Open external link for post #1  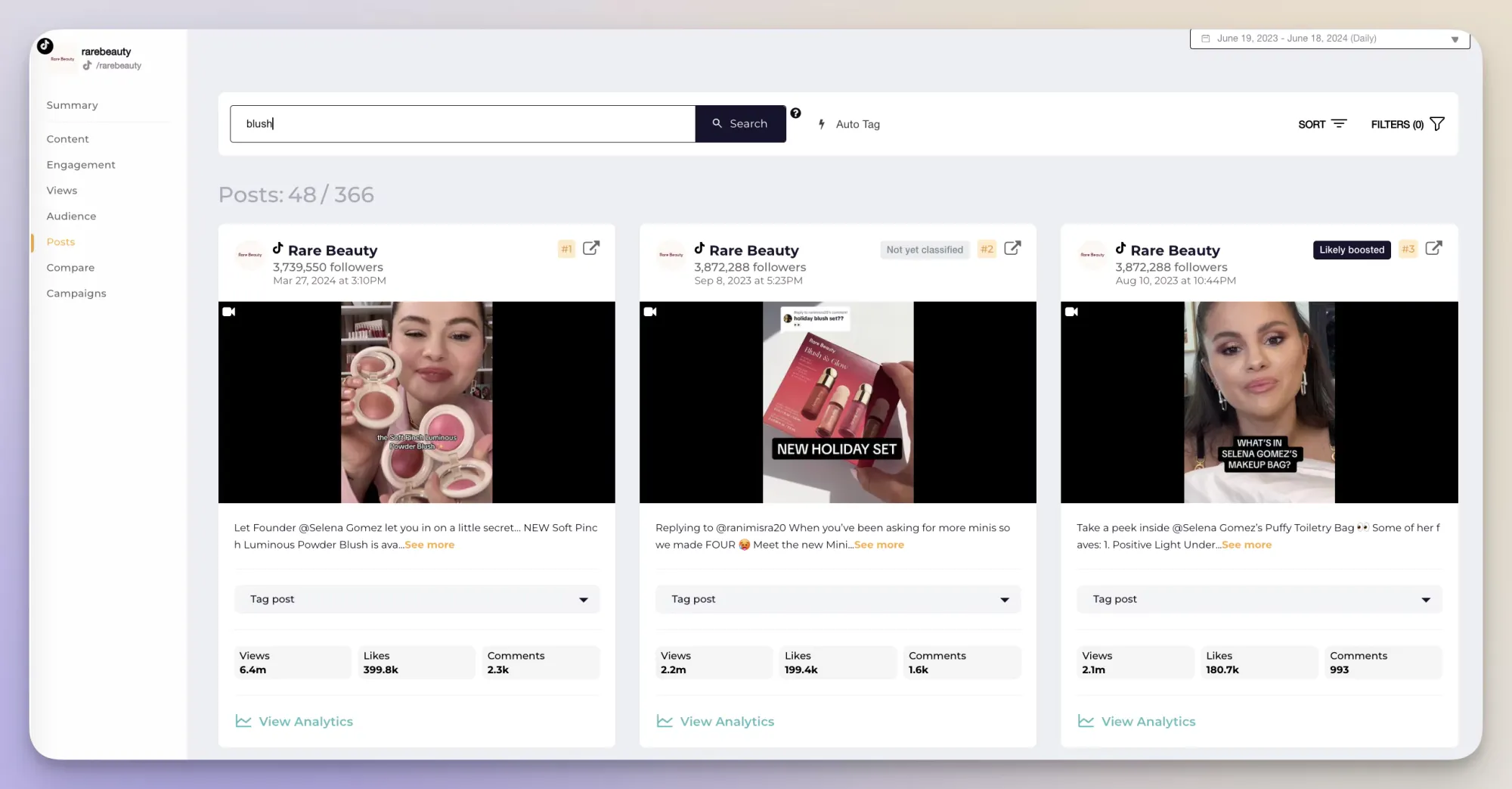[x=591, y=248]
